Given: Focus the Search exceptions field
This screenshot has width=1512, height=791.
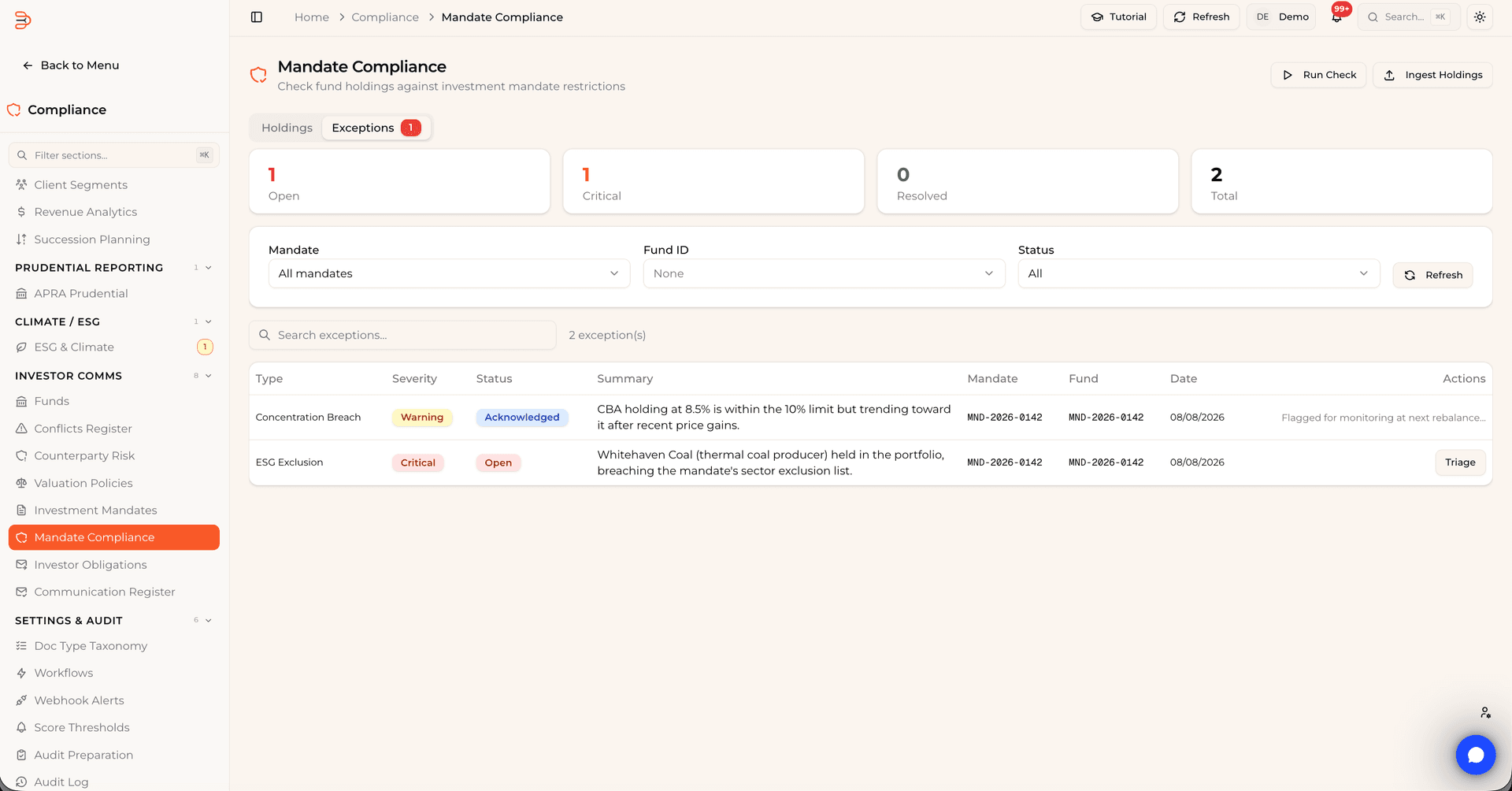Looking at the screenshot, I should [x=402, y=335].
